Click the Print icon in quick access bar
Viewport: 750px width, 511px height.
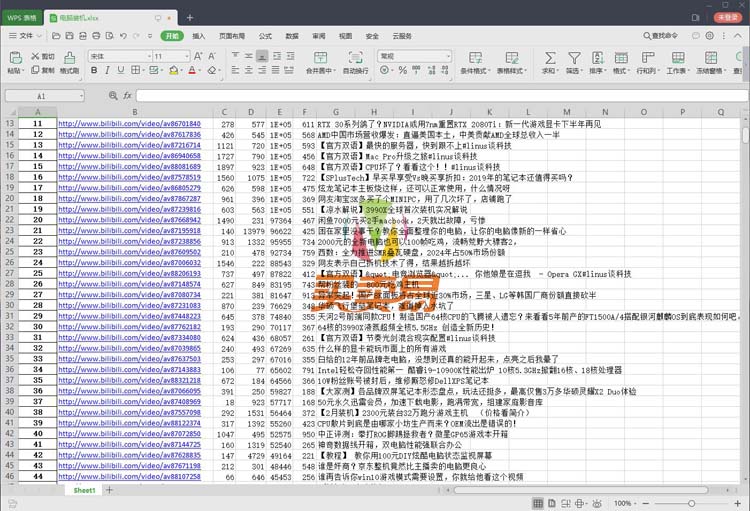pos(96,36)
